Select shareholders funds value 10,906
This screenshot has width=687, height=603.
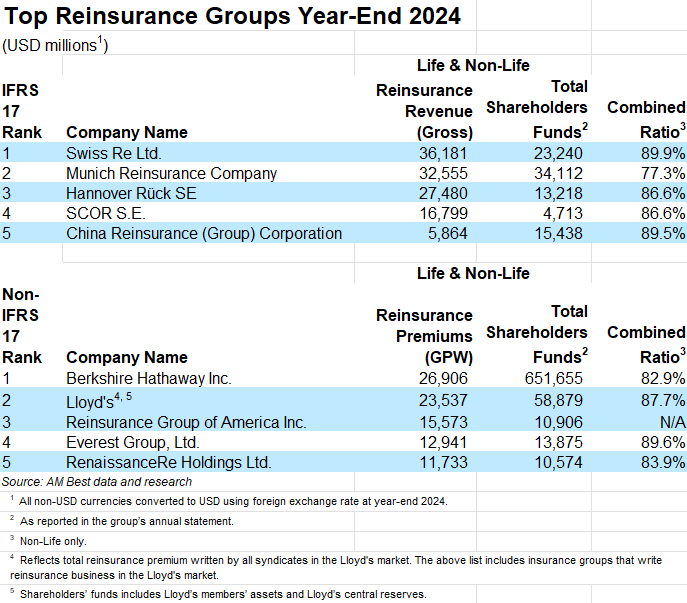pos(559,422)
